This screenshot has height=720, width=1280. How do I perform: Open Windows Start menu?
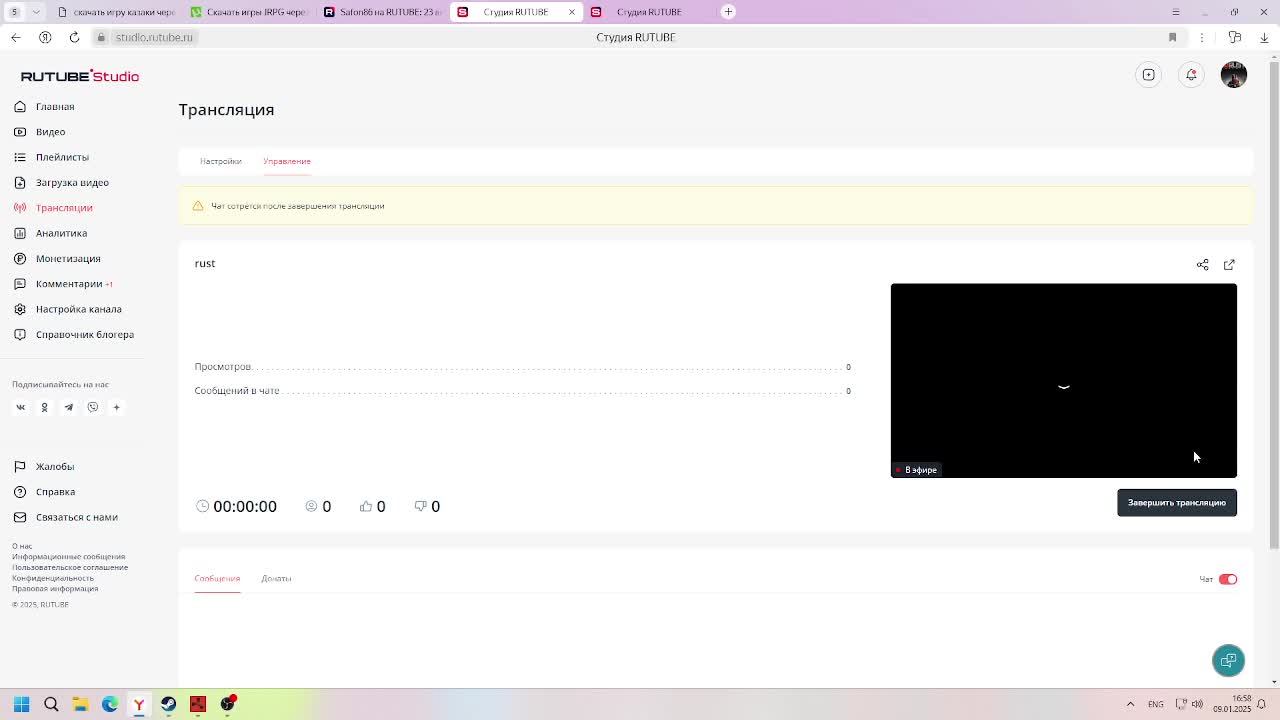click(21, 704)
